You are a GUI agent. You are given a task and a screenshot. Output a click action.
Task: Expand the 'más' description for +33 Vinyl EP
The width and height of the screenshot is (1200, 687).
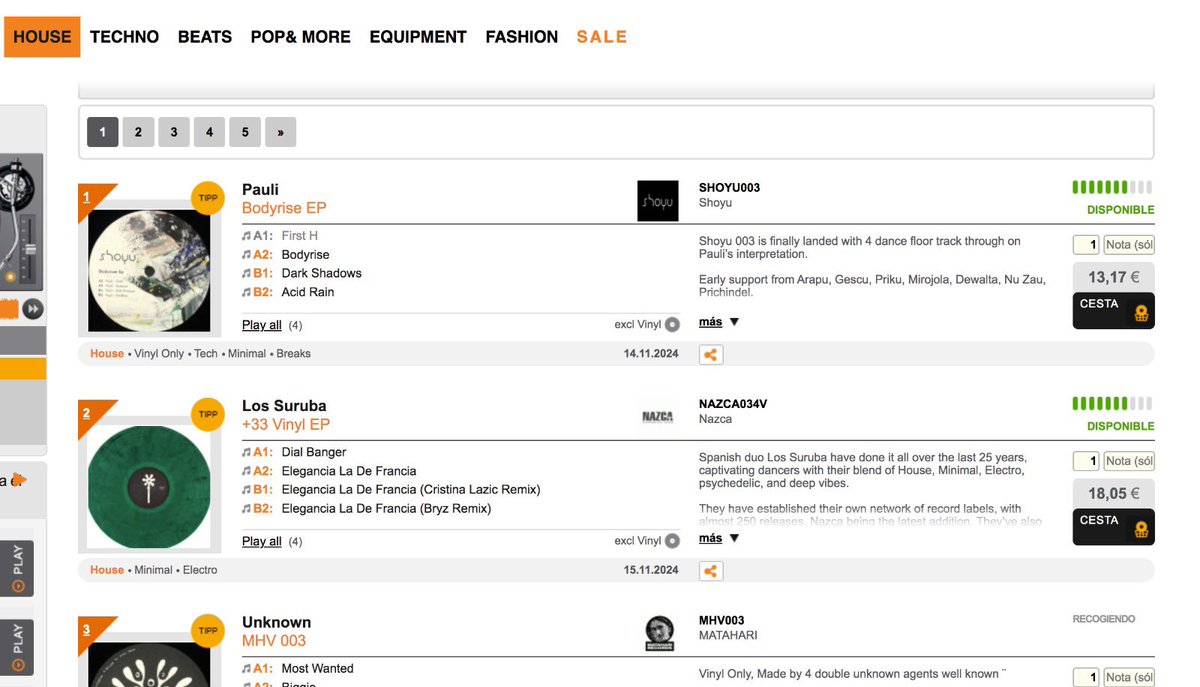[x=712, y=537]
